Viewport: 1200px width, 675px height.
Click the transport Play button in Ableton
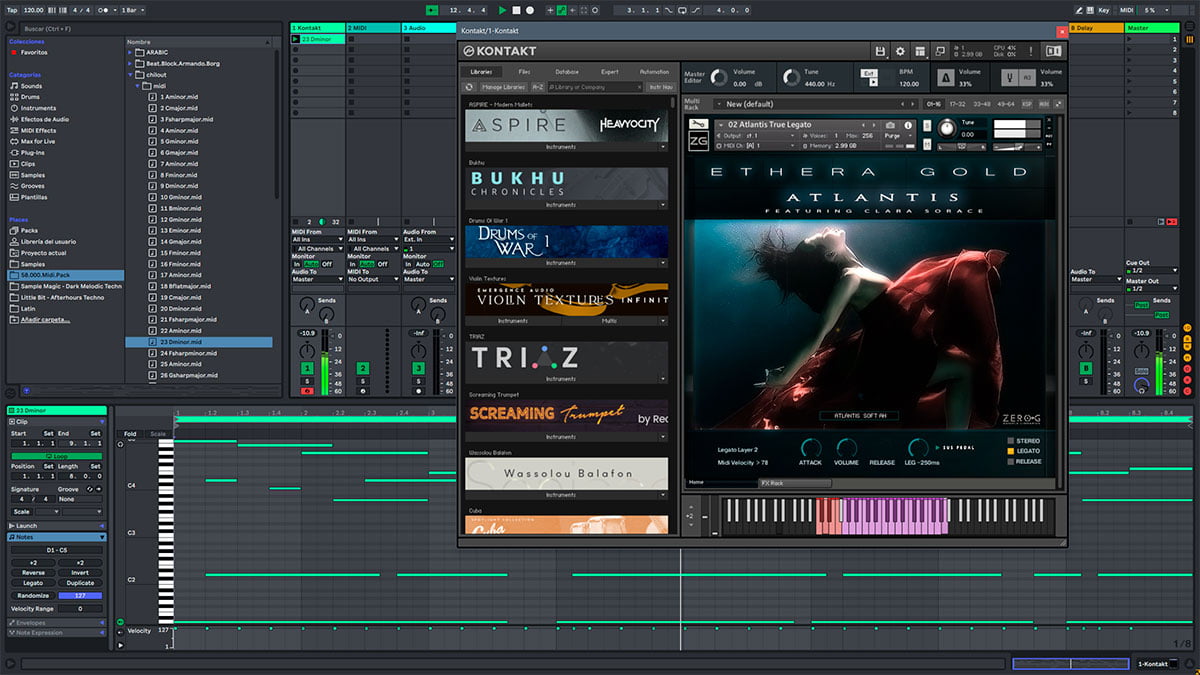click(503, 10)
